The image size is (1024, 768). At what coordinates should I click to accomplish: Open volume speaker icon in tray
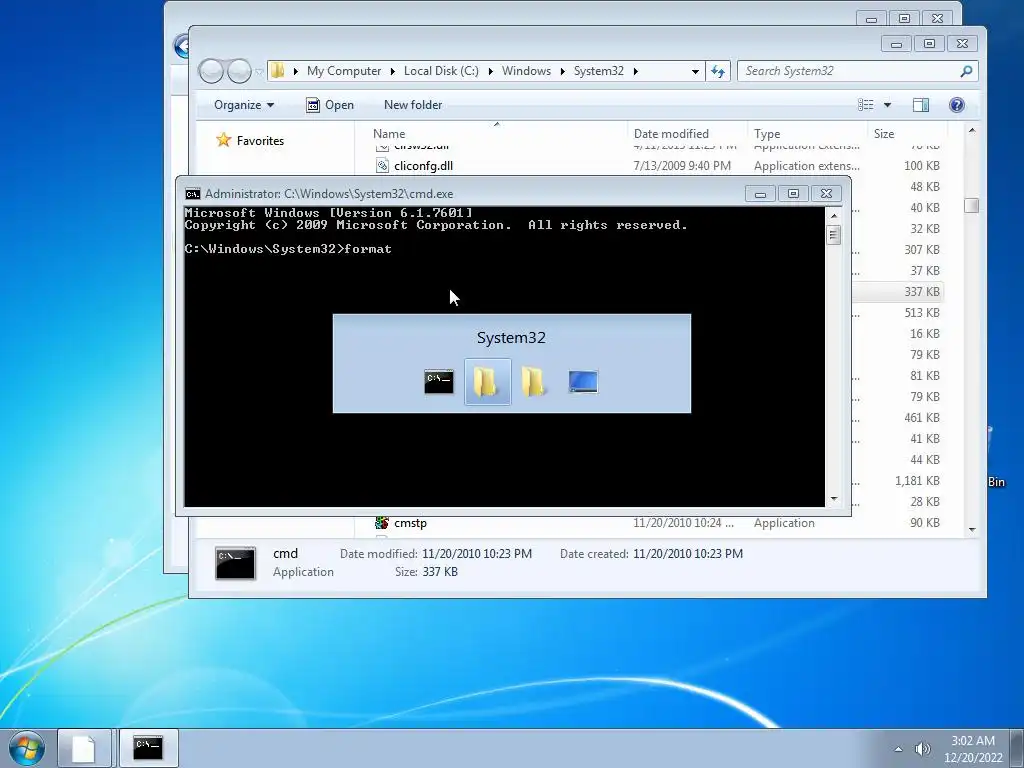pos(923,749)
